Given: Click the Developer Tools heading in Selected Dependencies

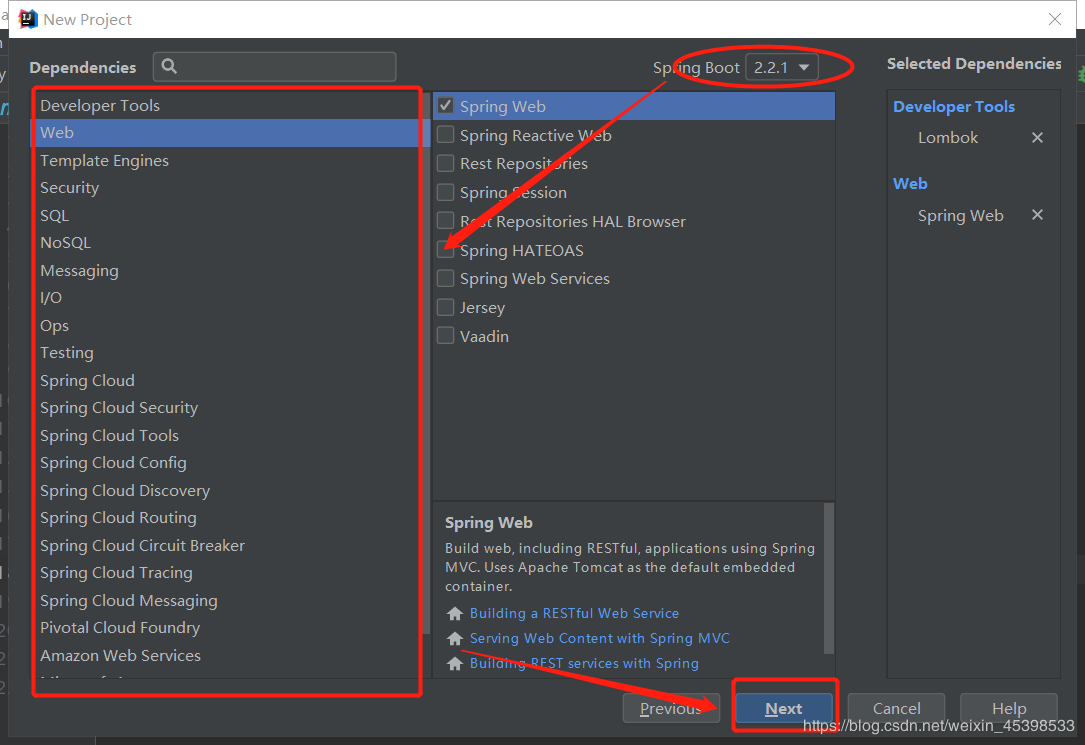Looking at the screenshot, I should pyautogui.click(x=954, y=107).
